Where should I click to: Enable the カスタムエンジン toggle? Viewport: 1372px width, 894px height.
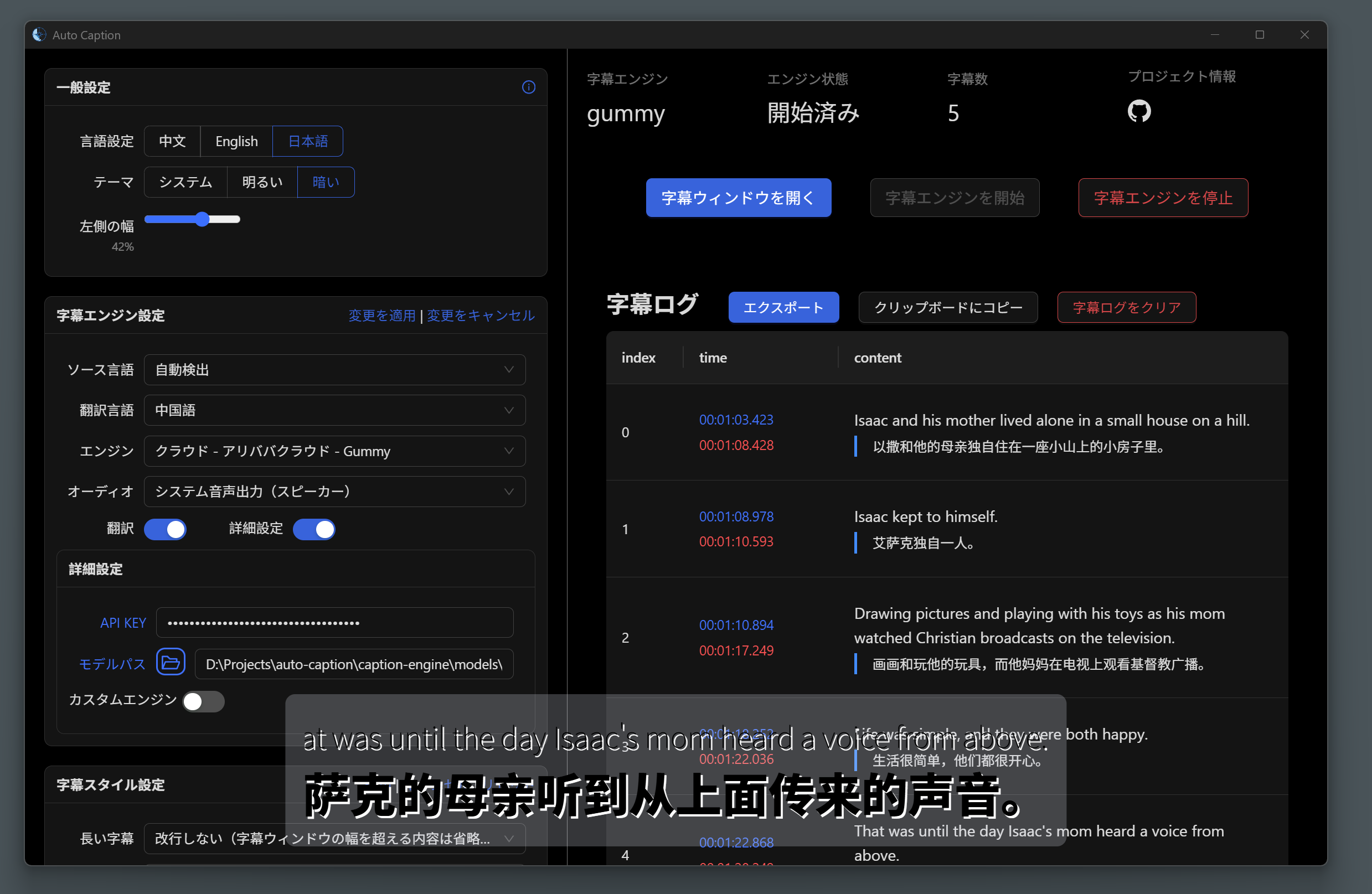point(203,701)
